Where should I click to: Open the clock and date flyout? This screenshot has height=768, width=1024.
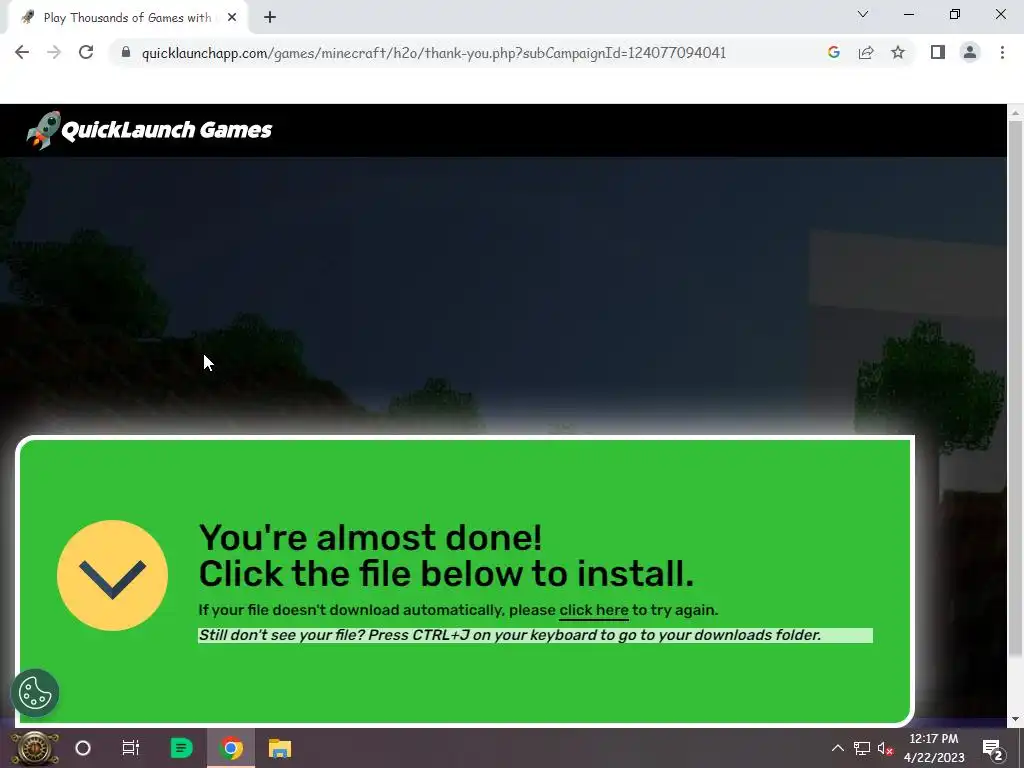(x=934, y=748)
